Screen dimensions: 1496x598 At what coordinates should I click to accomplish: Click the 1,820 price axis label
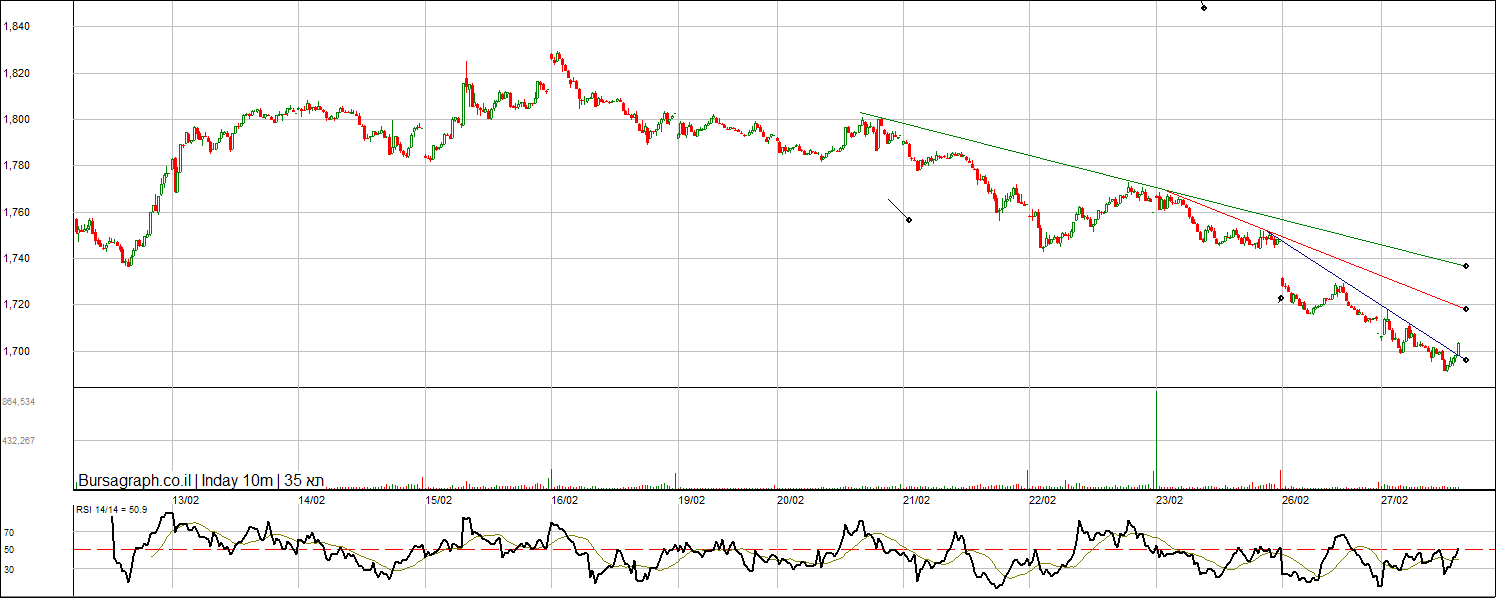pyautogui.click(x=16, y=73)
